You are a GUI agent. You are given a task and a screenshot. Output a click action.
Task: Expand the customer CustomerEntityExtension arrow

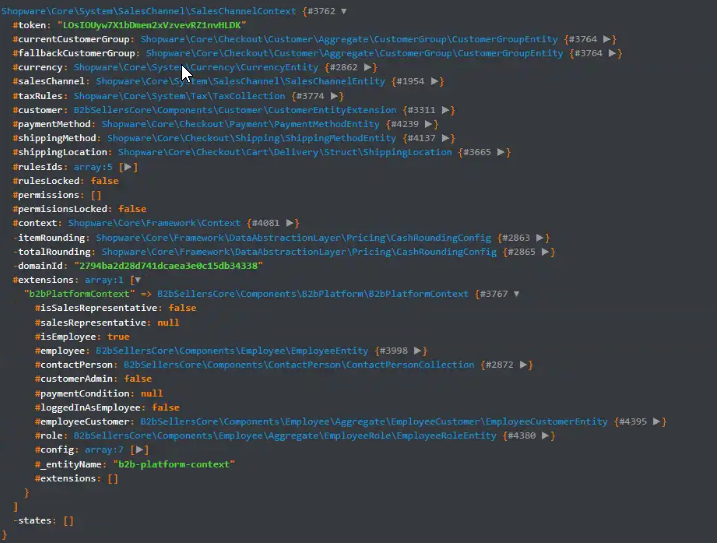449,110
